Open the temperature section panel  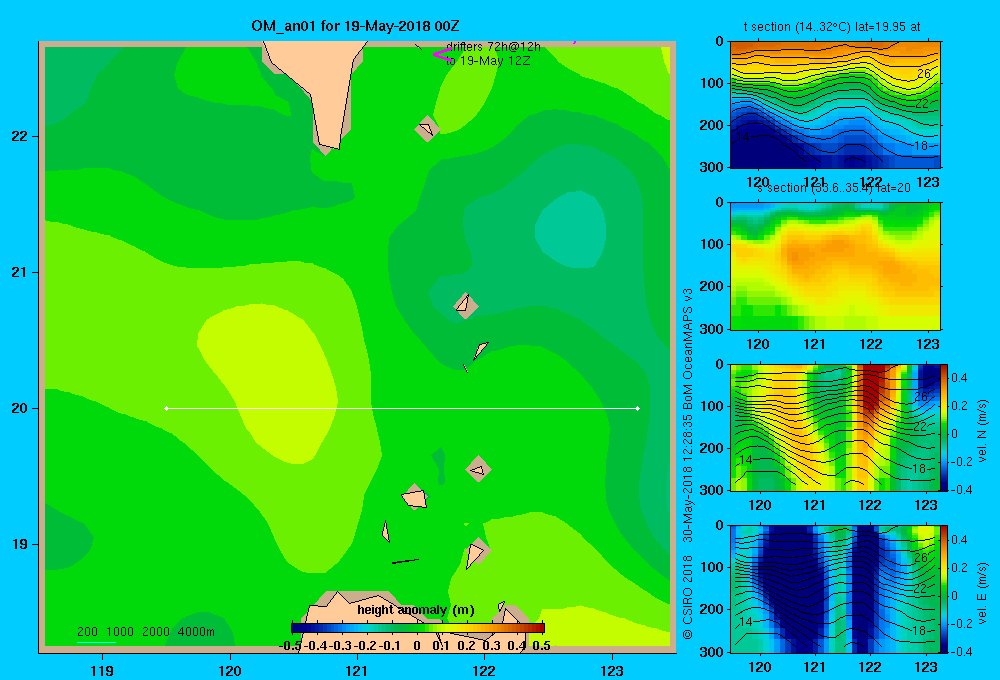835,105
